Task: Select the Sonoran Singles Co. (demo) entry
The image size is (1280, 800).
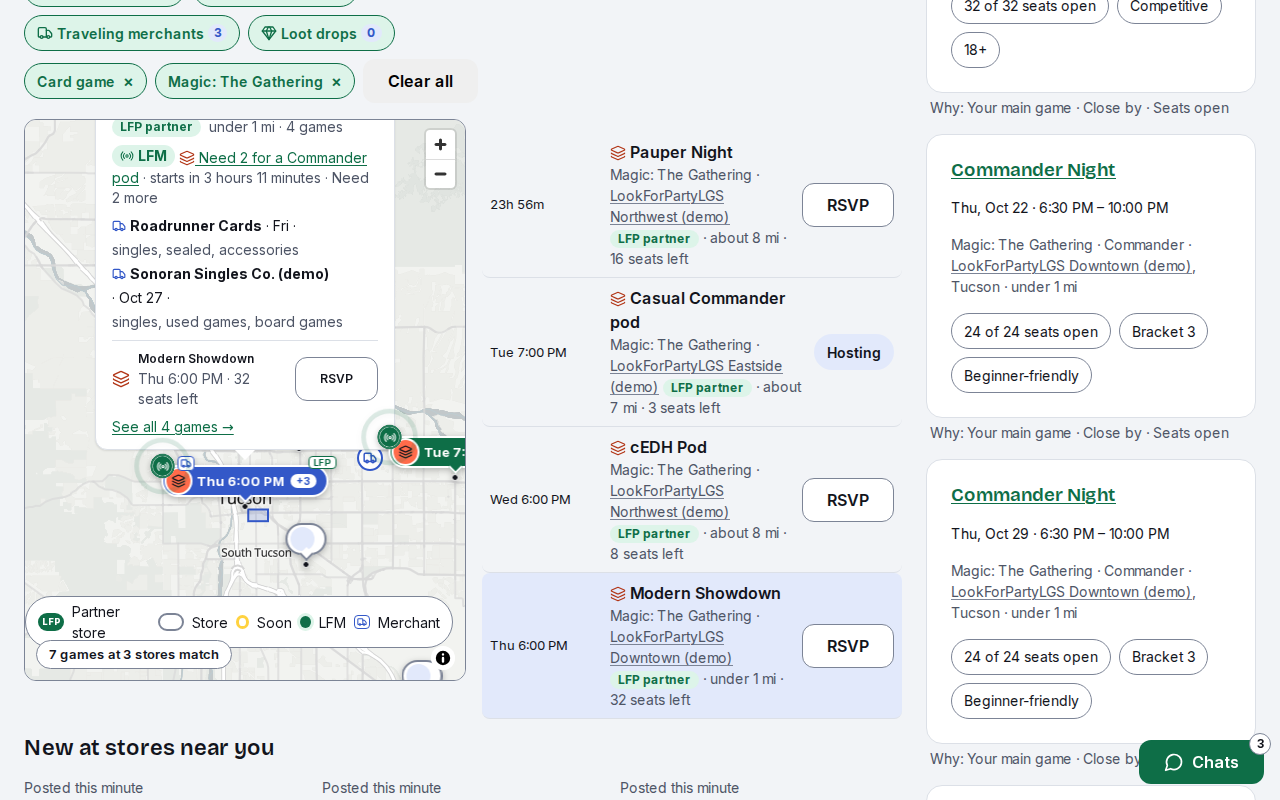Action: [x=229, y=274]
